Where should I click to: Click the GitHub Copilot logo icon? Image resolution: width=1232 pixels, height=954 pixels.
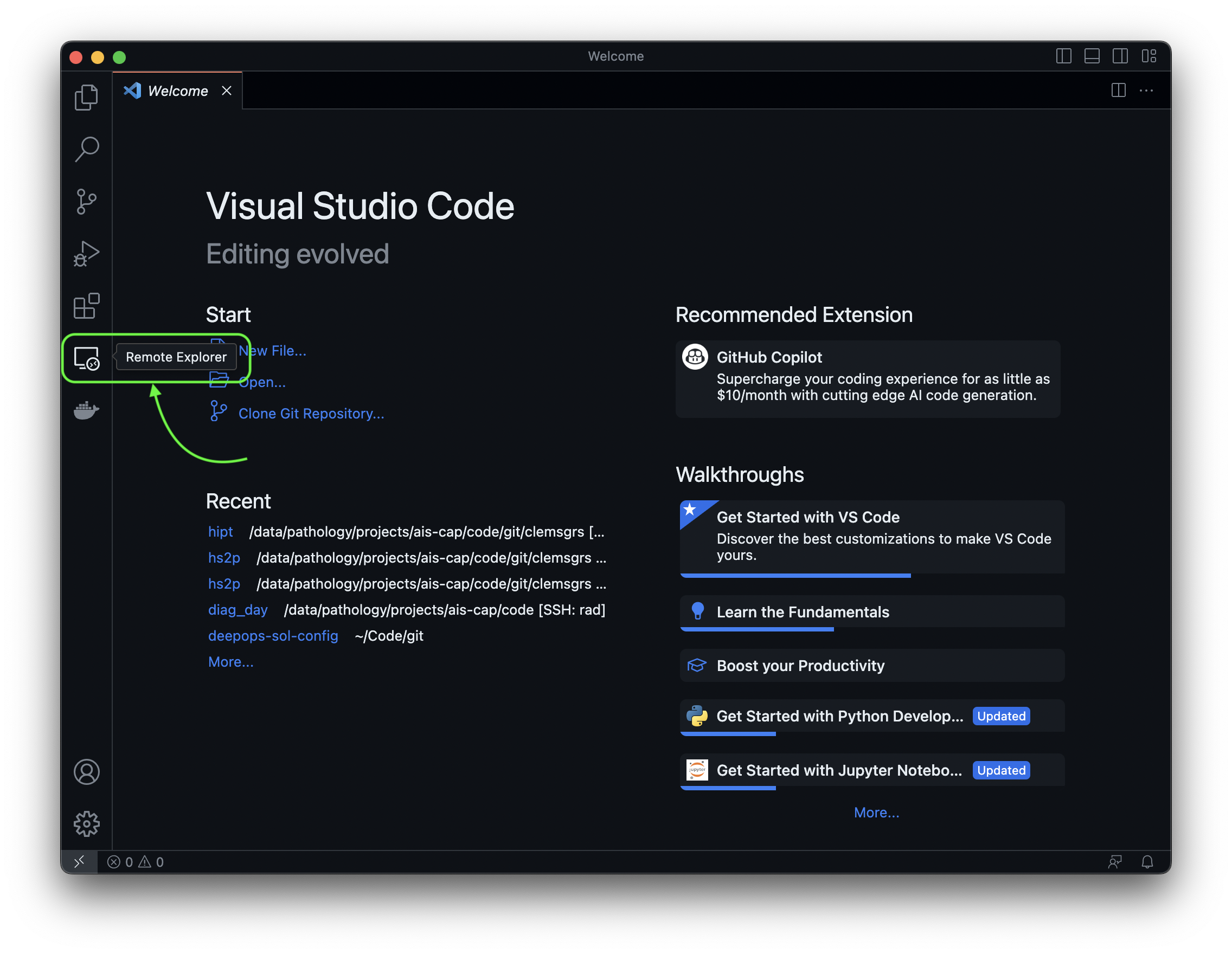695,357
